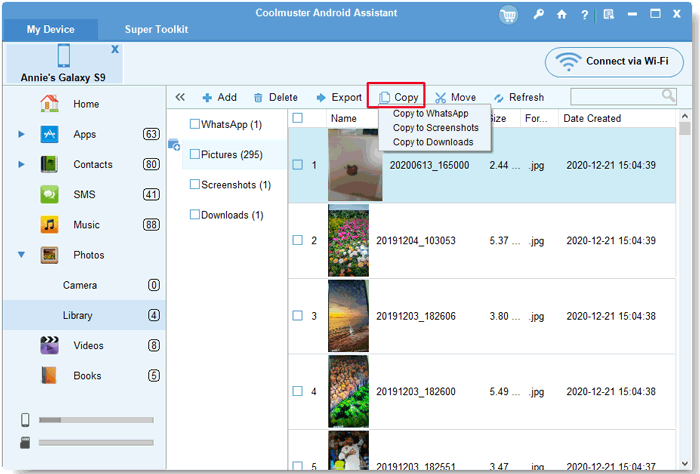The width and height of the screenshot is (700, 474).
Task: Check the checkbox for photo row 3
Action: pyautogui.click(x=297, y=316)
